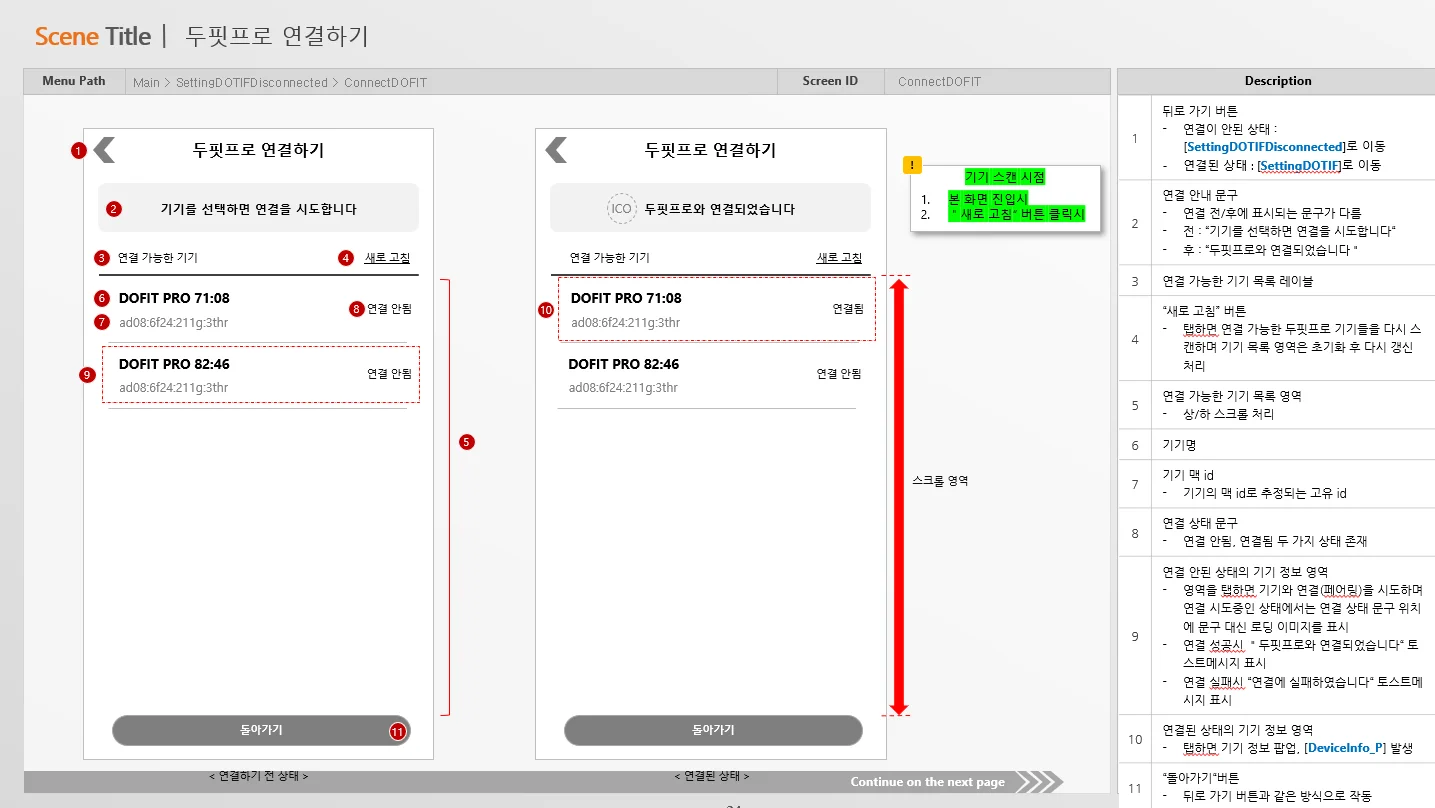Click 기기명 in description row 6

click(x=1179, y=445)
